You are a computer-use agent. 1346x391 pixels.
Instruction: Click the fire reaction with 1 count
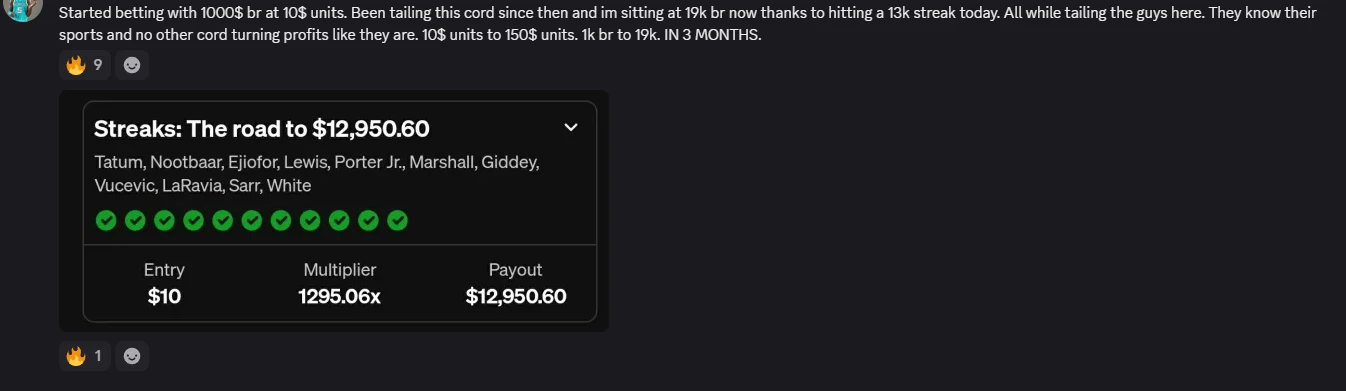(85, 355)
